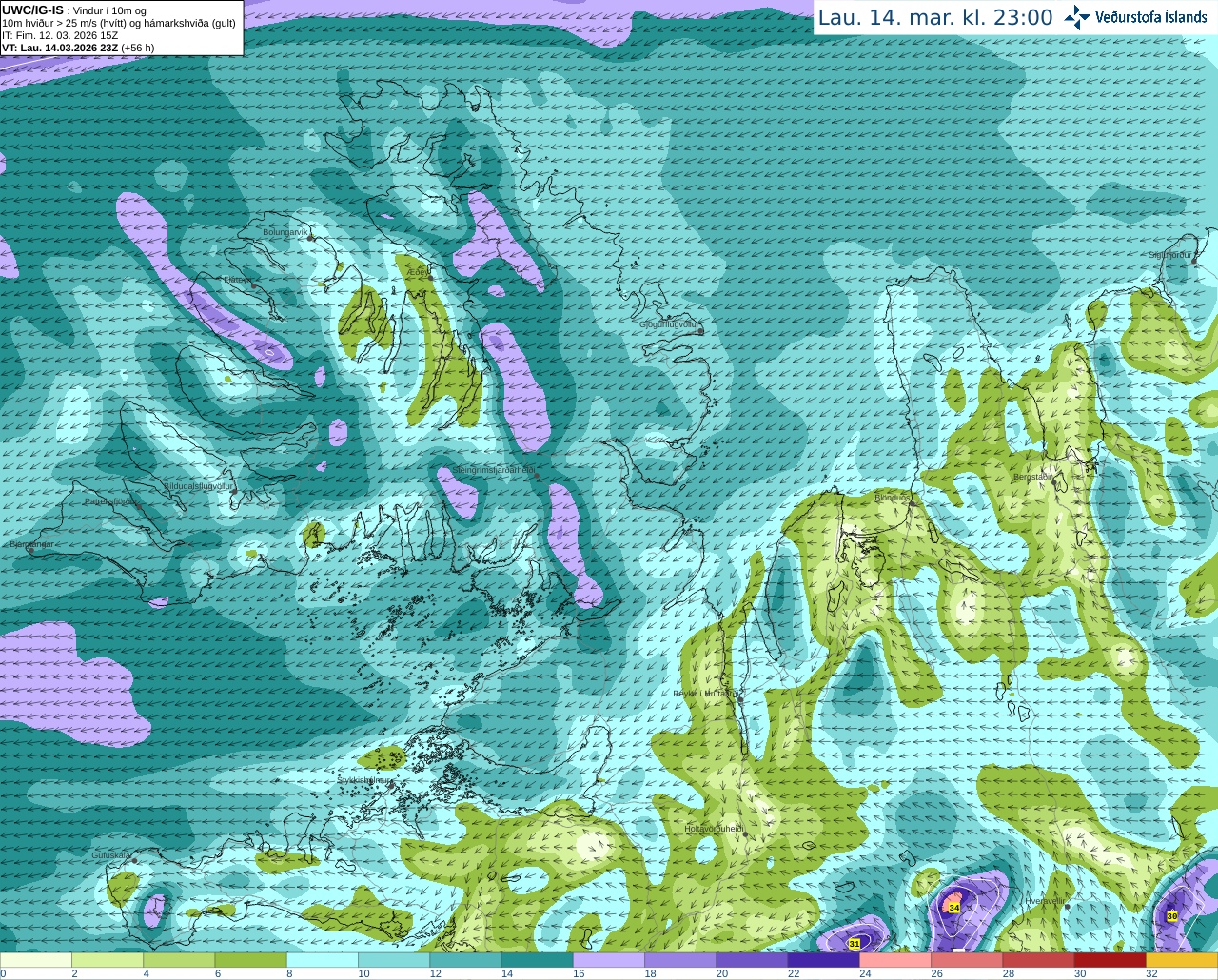The image size is (1218, 980).
Task: Select the lavender 16–18 m/s legend swatch
Action: pos(609,960)
